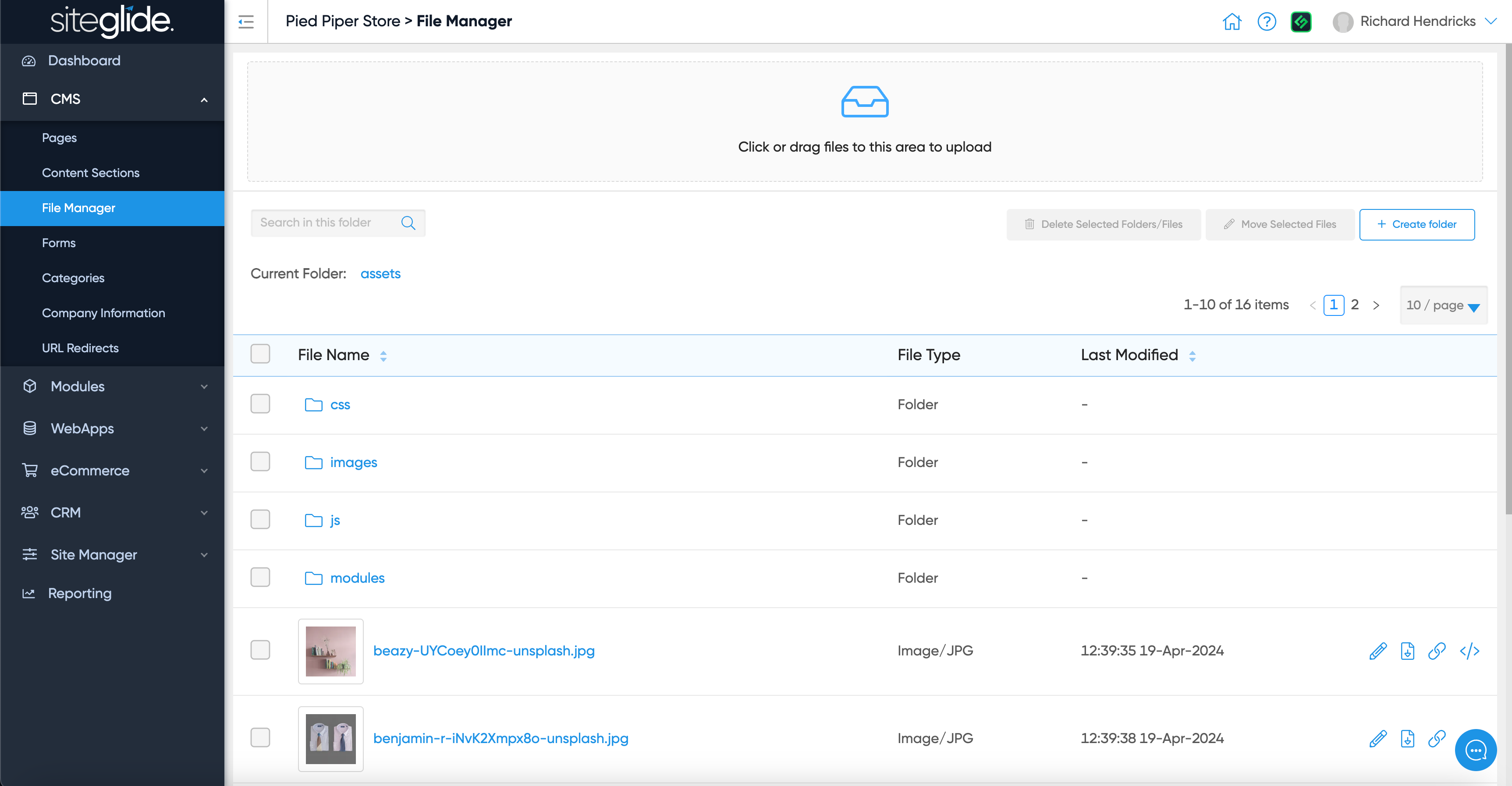Open URL Redirects menu item
The height and width of the screenshot is (786, 1512).
coord(80,348)
